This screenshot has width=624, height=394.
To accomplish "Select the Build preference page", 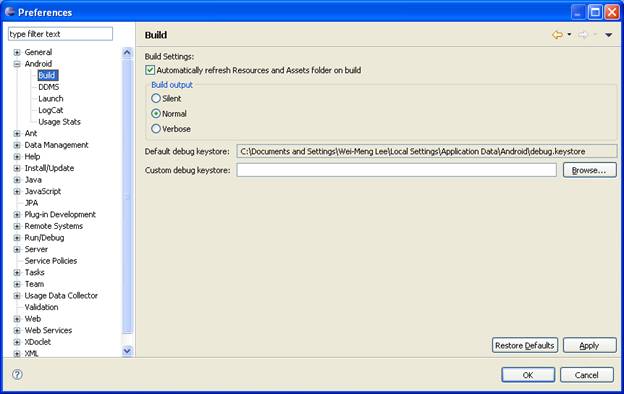I will click(x=47, y=75).
